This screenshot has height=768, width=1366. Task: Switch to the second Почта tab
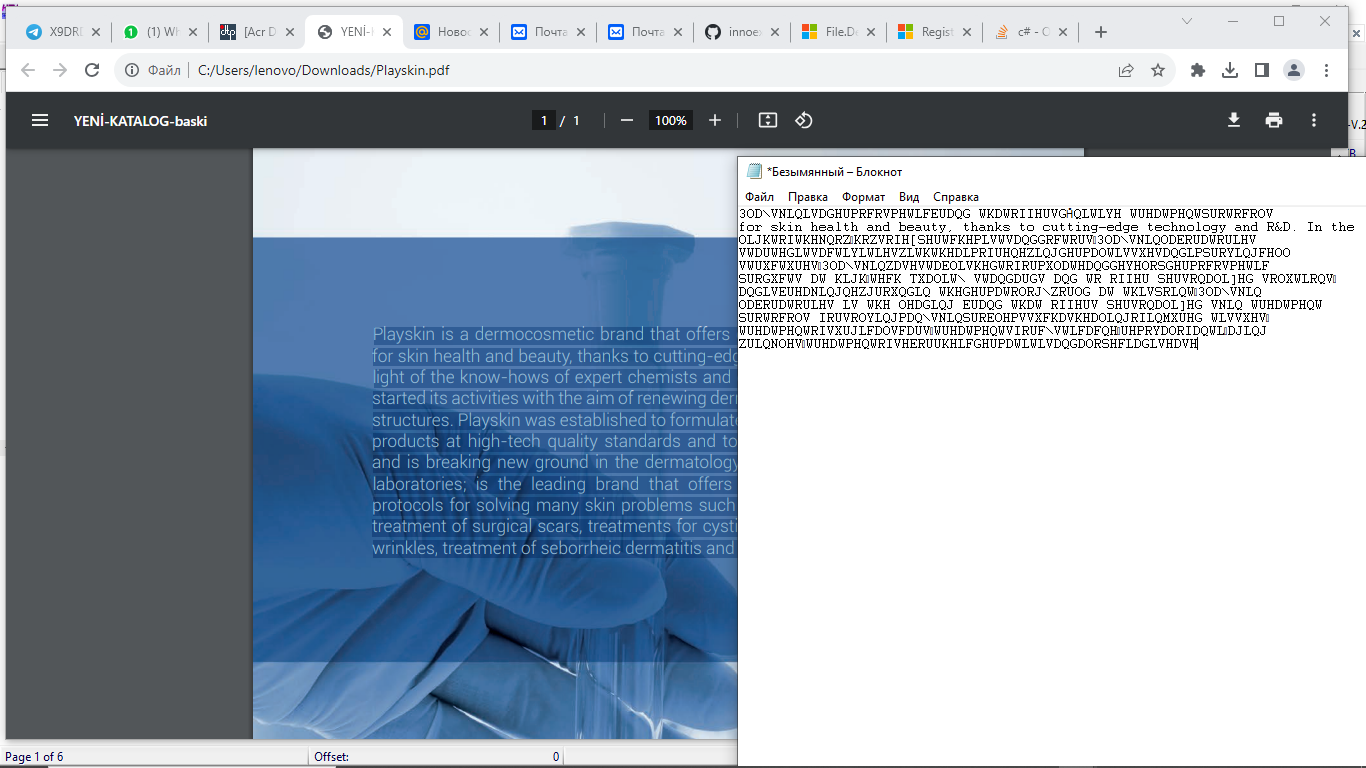(644, 32)
